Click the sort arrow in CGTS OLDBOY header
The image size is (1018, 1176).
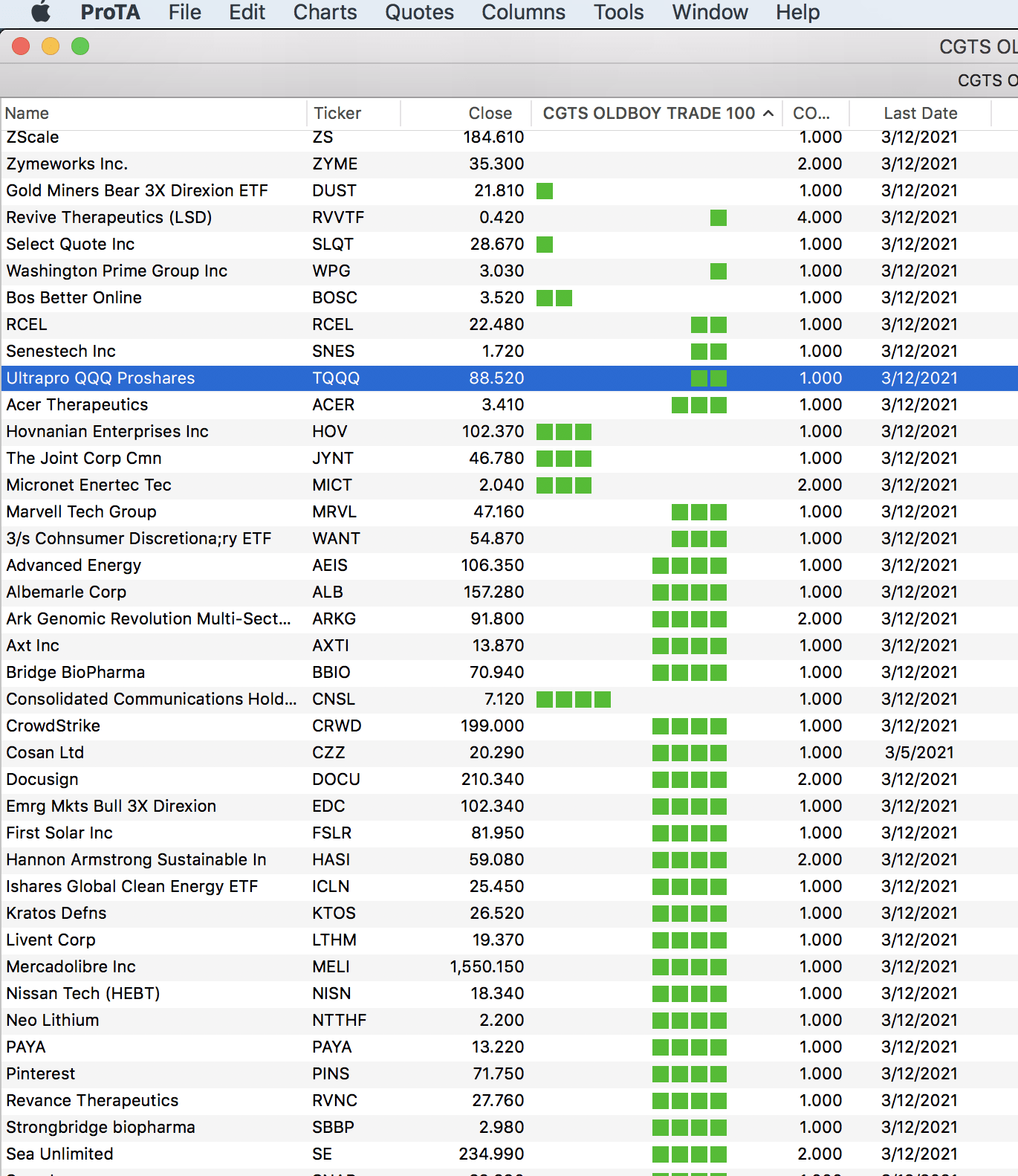[x=768, y=113]
